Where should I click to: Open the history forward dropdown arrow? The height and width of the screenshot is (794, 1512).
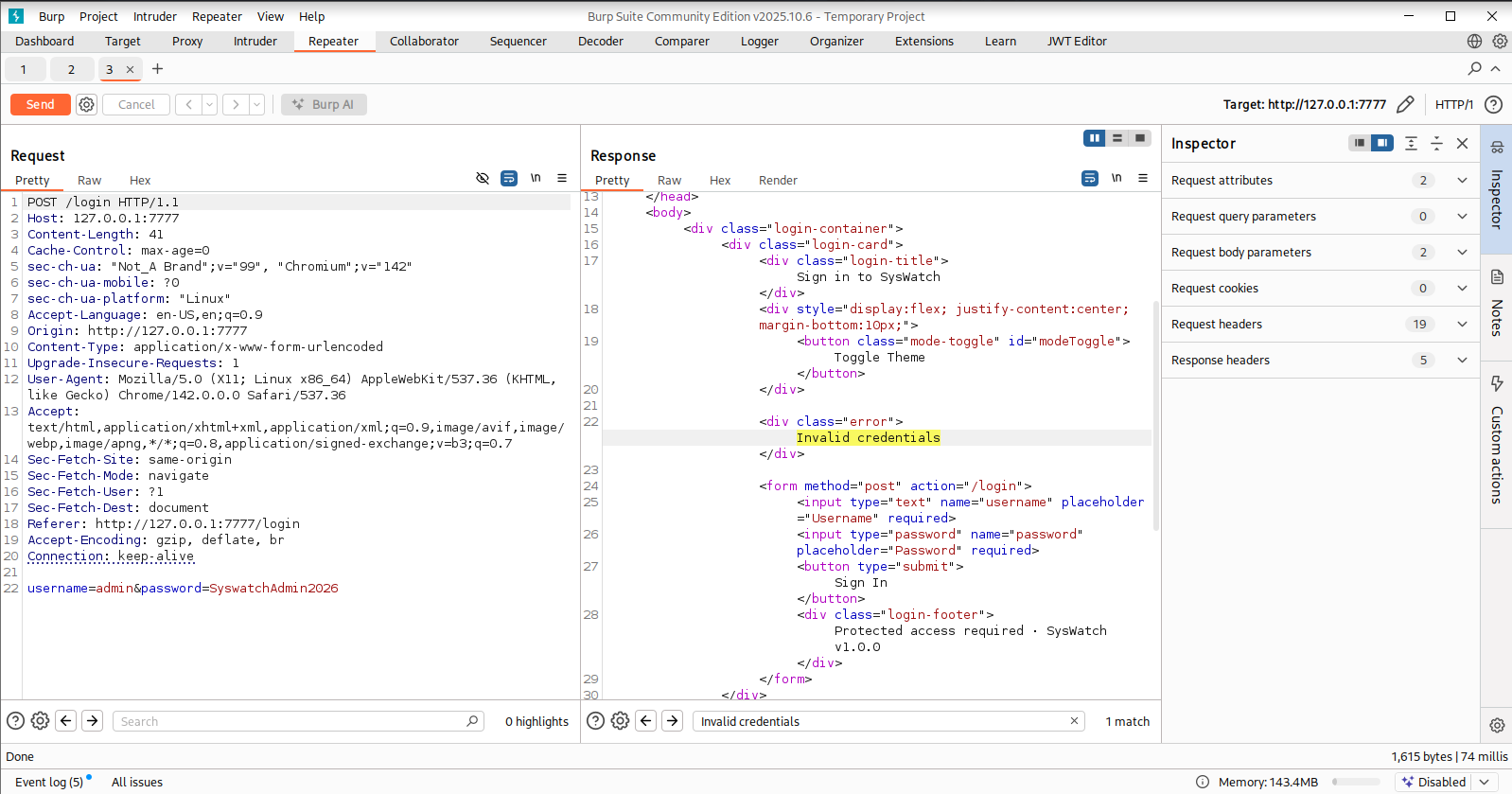pos(256,104)
